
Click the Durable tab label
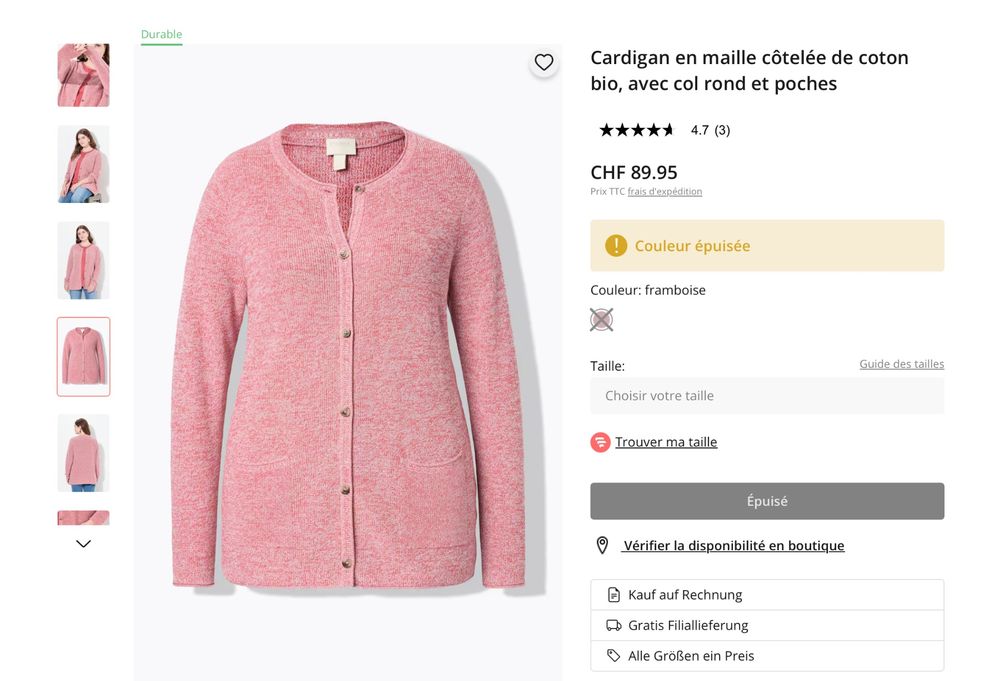point(161,34)
